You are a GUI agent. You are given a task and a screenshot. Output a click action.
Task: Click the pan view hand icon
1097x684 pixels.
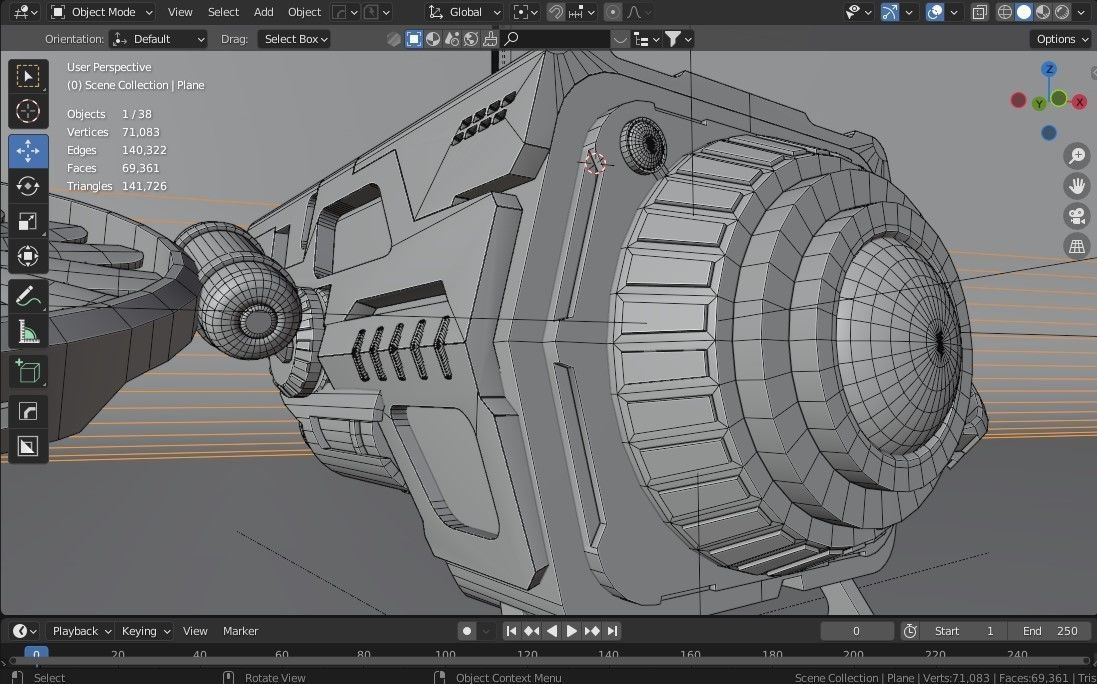pyautogui.click(x=1077, y=186)
